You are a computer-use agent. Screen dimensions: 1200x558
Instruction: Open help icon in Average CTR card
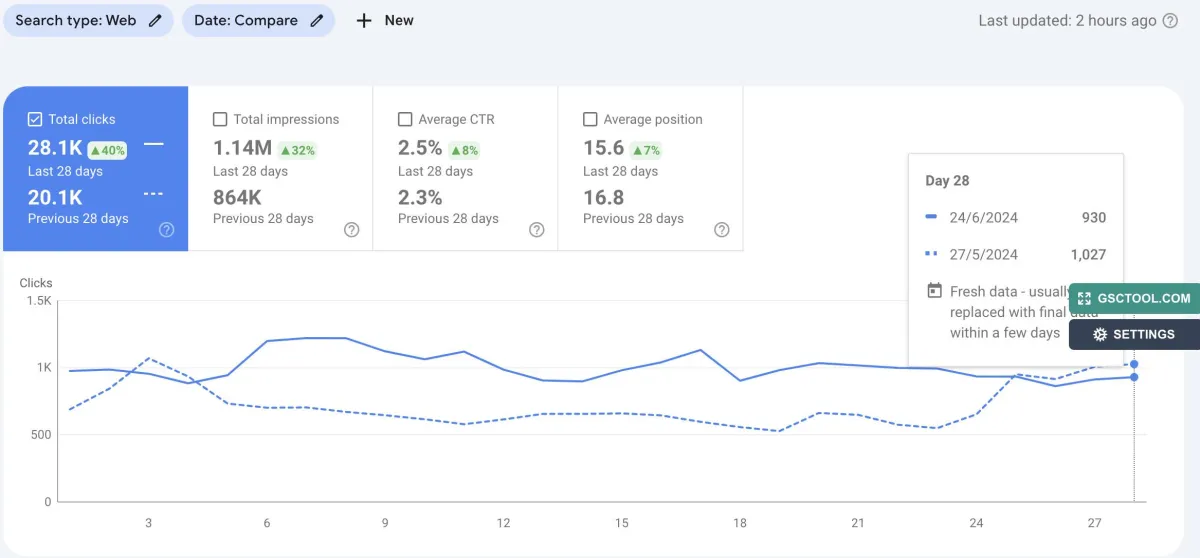537,229
